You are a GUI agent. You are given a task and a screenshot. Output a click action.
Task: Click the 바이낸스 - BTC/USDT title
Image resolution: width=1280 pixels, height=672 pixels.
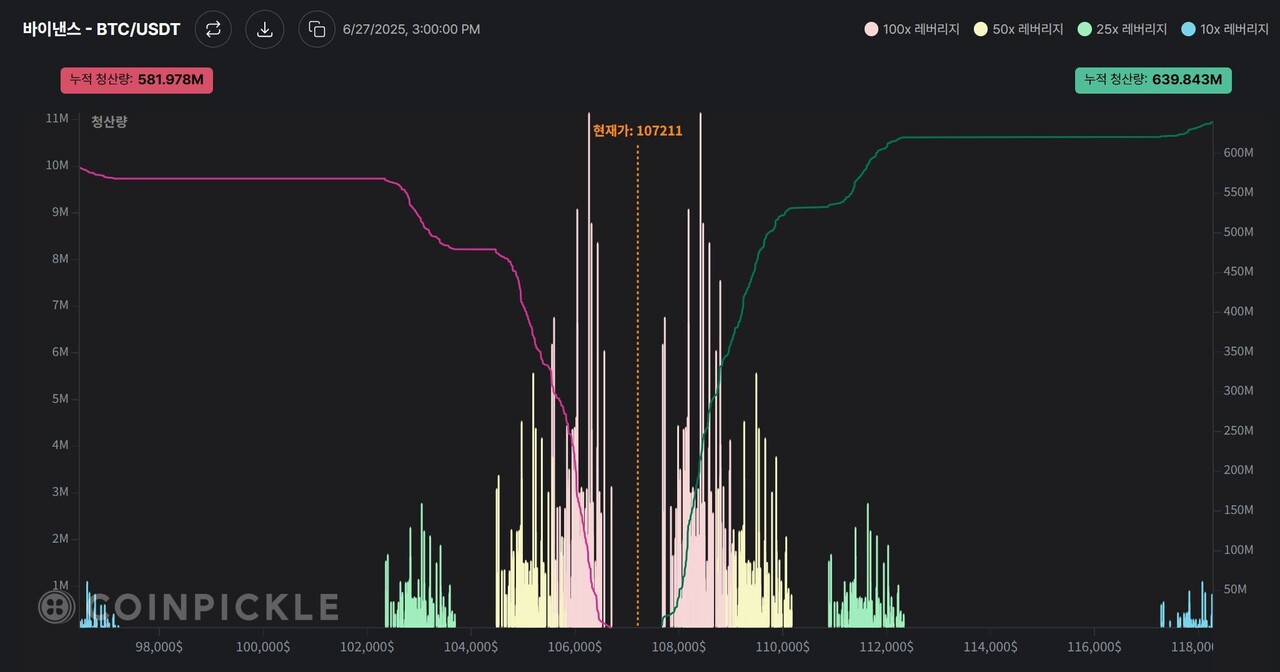point(102,29)
